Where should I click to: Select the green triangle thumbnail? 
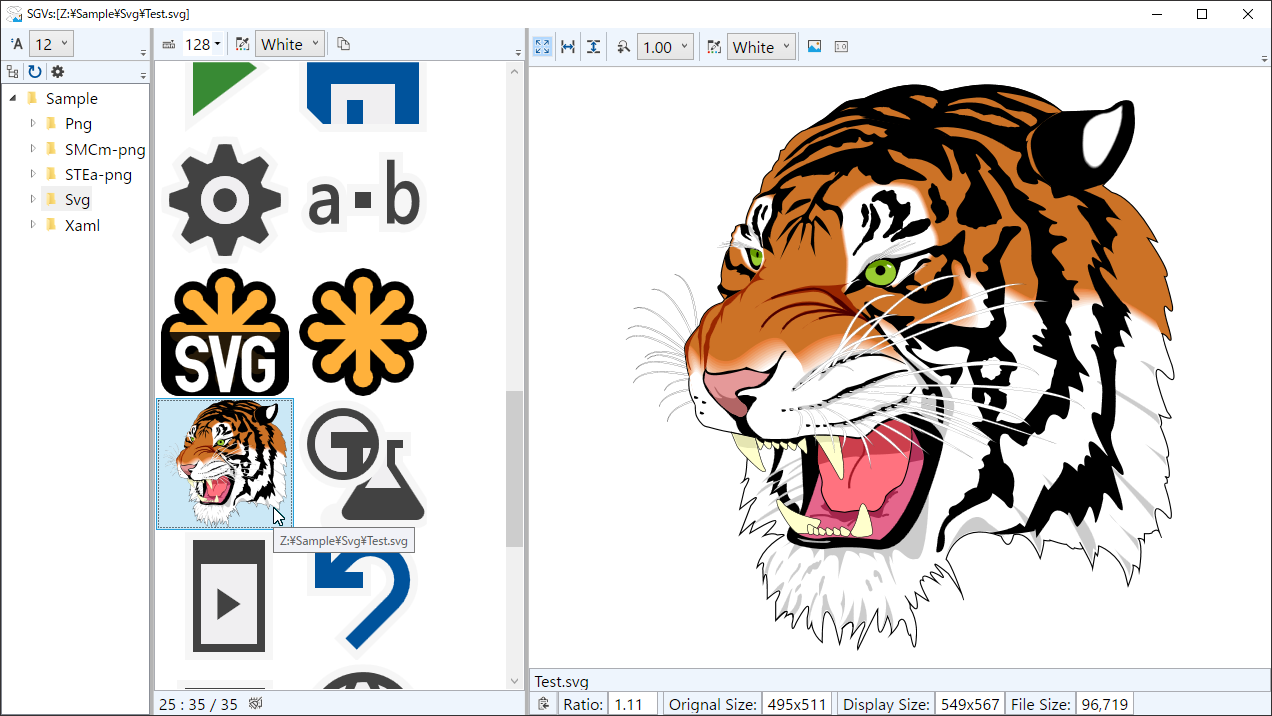tap(224, 96)
